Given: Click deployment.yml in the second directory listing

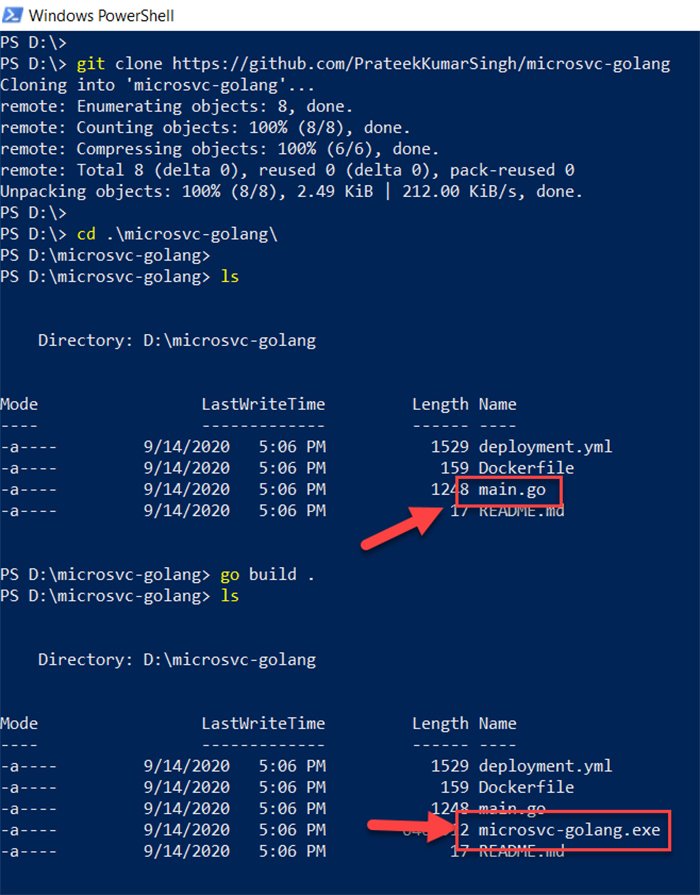Looking at the screenshot, I should [545, 766].
